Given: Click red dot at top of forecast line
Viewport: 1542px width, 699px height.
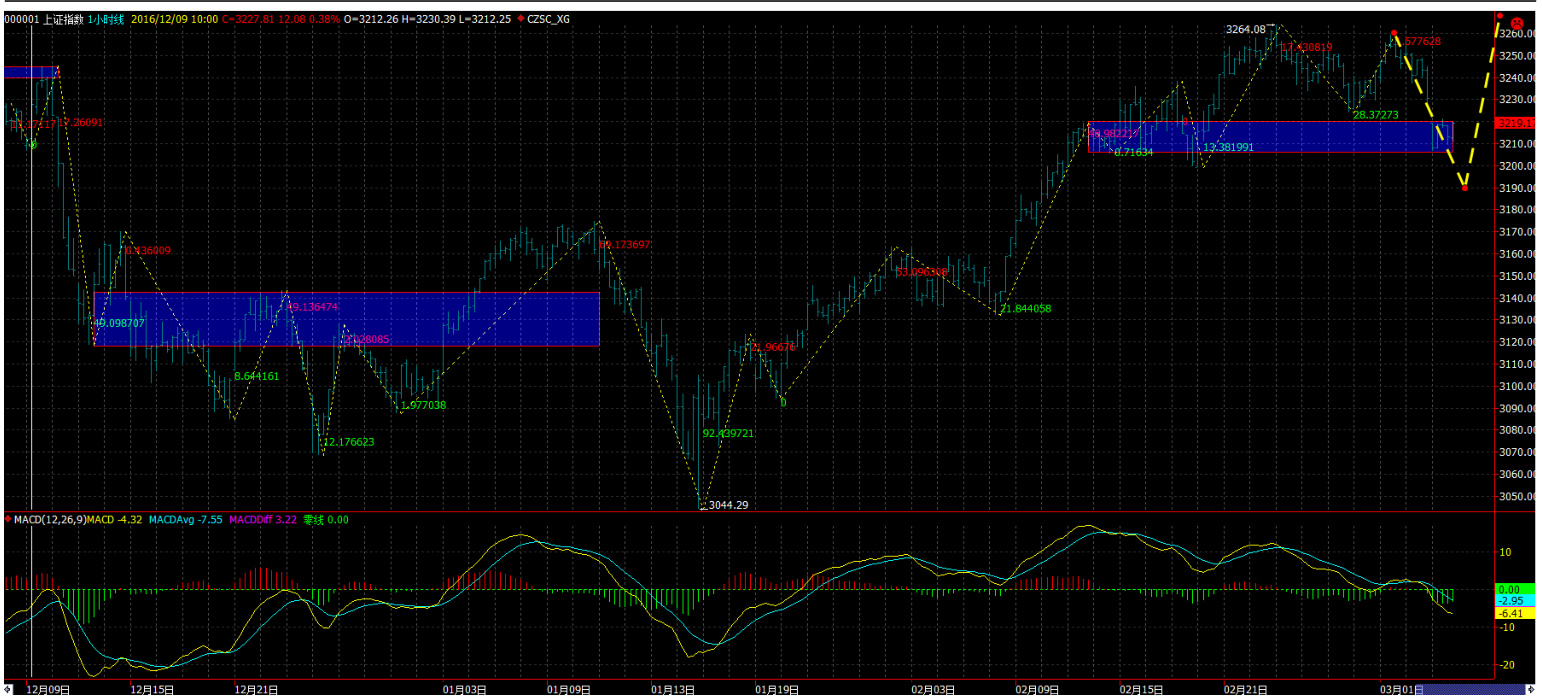Looking at the screenshot, I should tap(1499, 15).
